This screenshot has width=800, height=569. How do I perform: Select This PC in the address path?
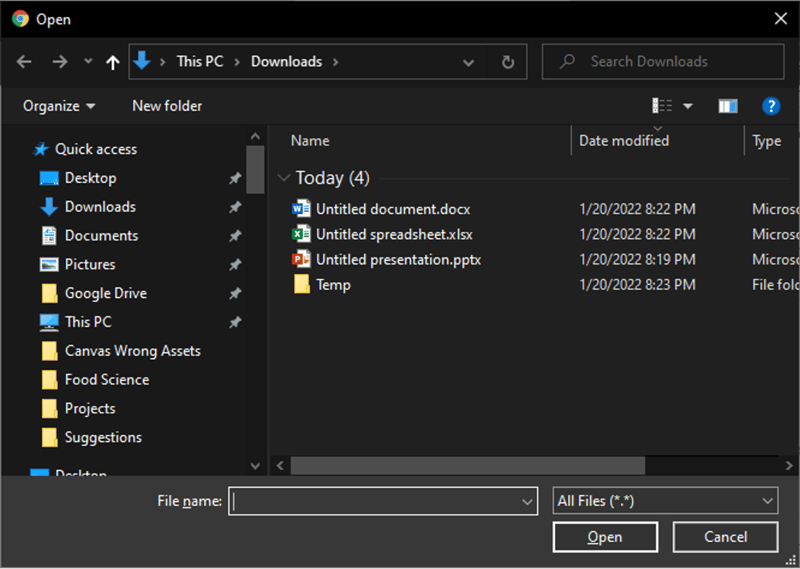pos(200,62)
